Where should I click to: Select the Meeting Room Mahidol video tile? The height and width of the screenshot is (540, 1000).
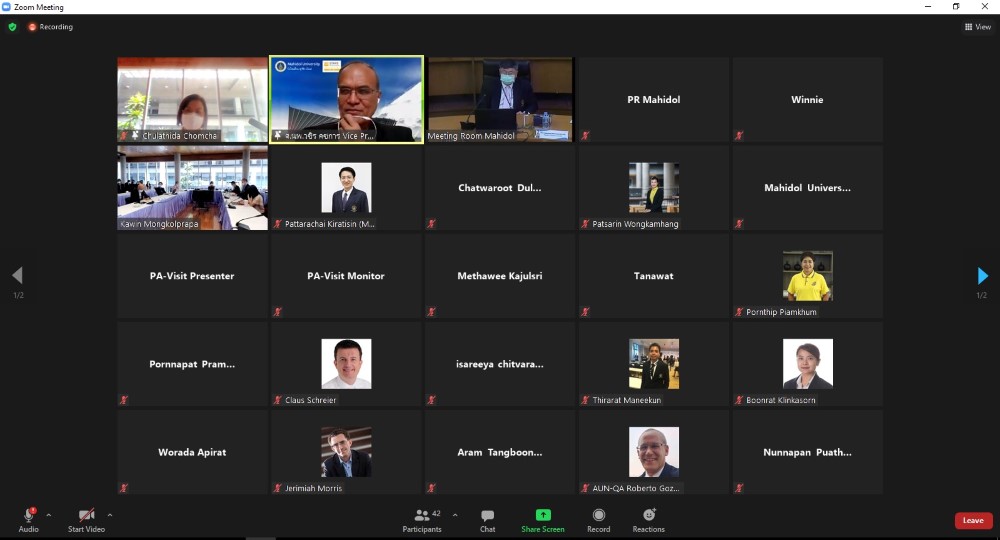pyautogui.click(x=500, y=99)
